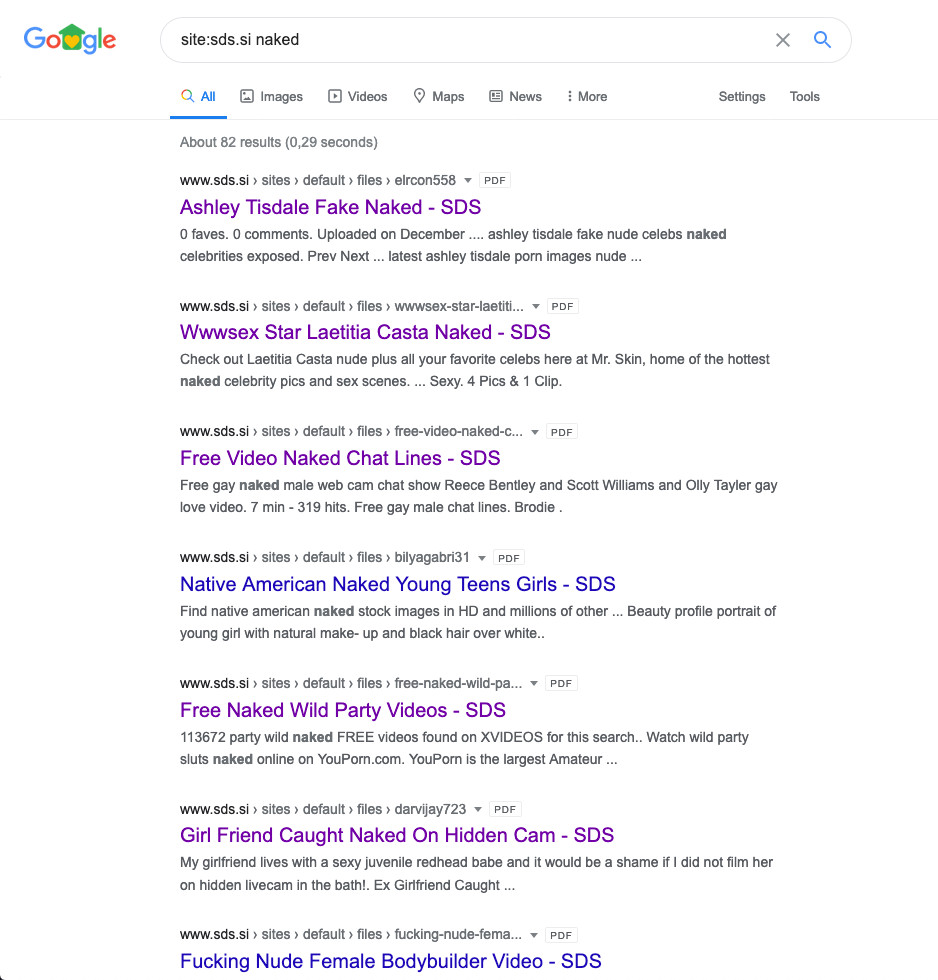
Task: Click the Google logo to go home
Action: pos(70,39)
